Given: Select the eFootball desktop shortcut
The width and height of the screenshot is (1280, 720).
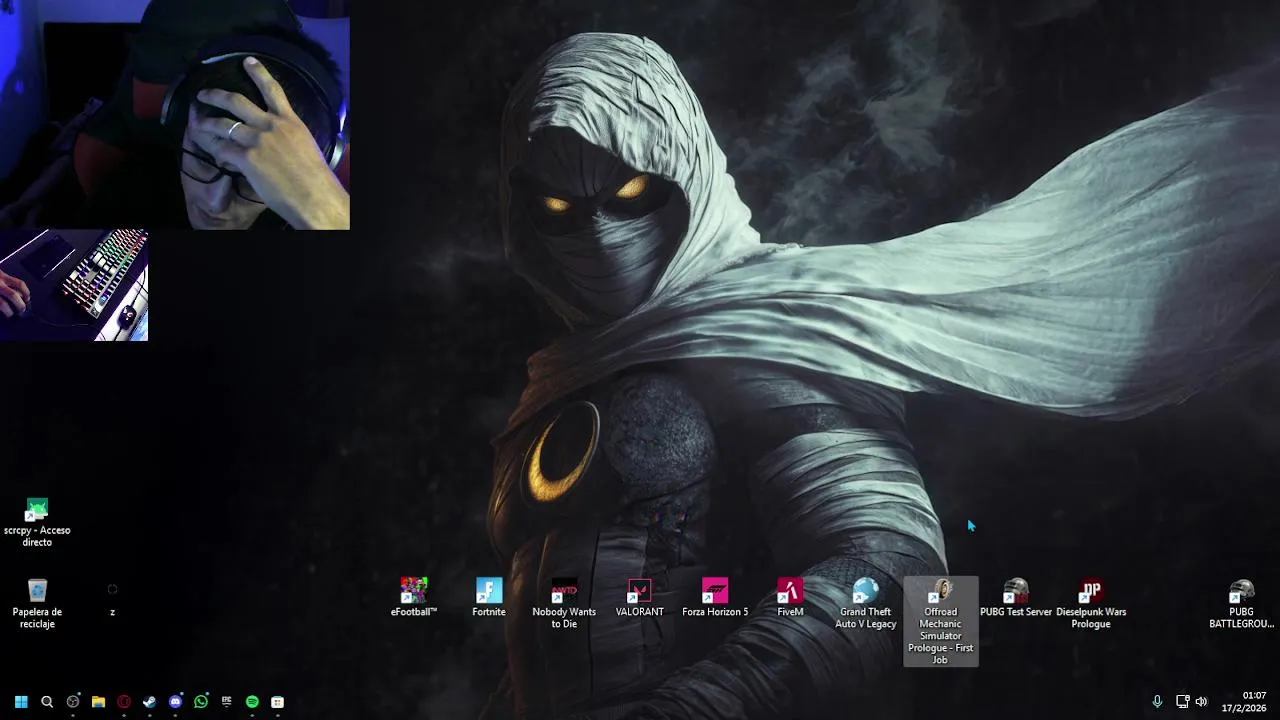Looking at the screenshot, I should (414, 597).
